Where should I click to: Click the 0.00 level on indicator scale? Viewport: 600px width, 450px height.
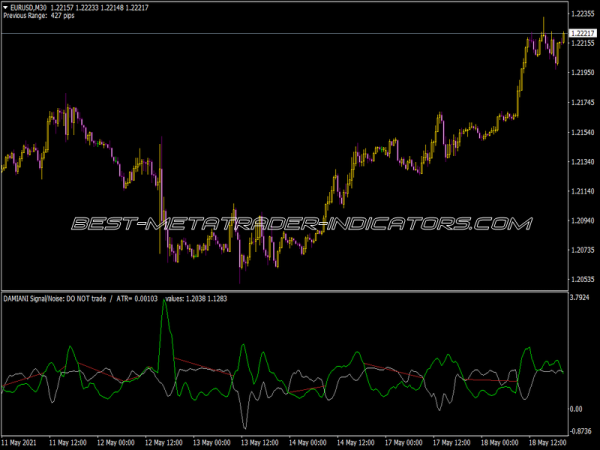point(576,409)
